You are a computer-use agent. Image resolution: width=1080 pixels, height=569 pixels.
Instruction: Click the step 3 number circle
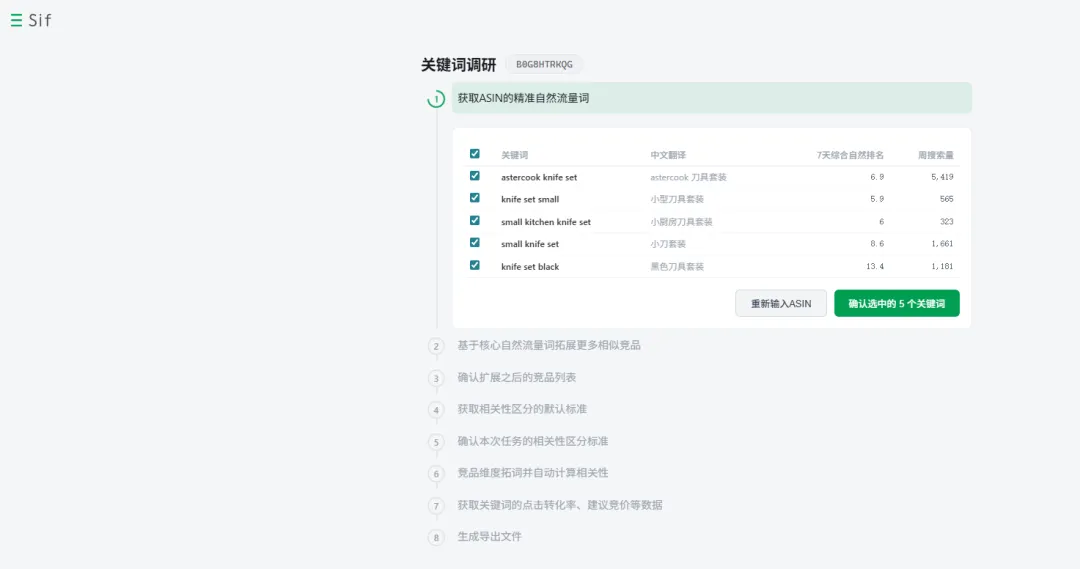point(436,378)
